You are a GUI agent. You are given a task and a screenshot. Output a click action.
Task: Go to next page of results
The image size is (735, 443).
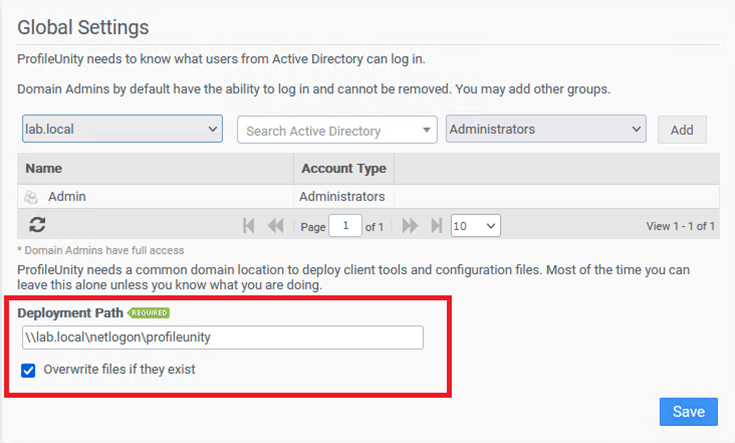[x=409, y=226]
